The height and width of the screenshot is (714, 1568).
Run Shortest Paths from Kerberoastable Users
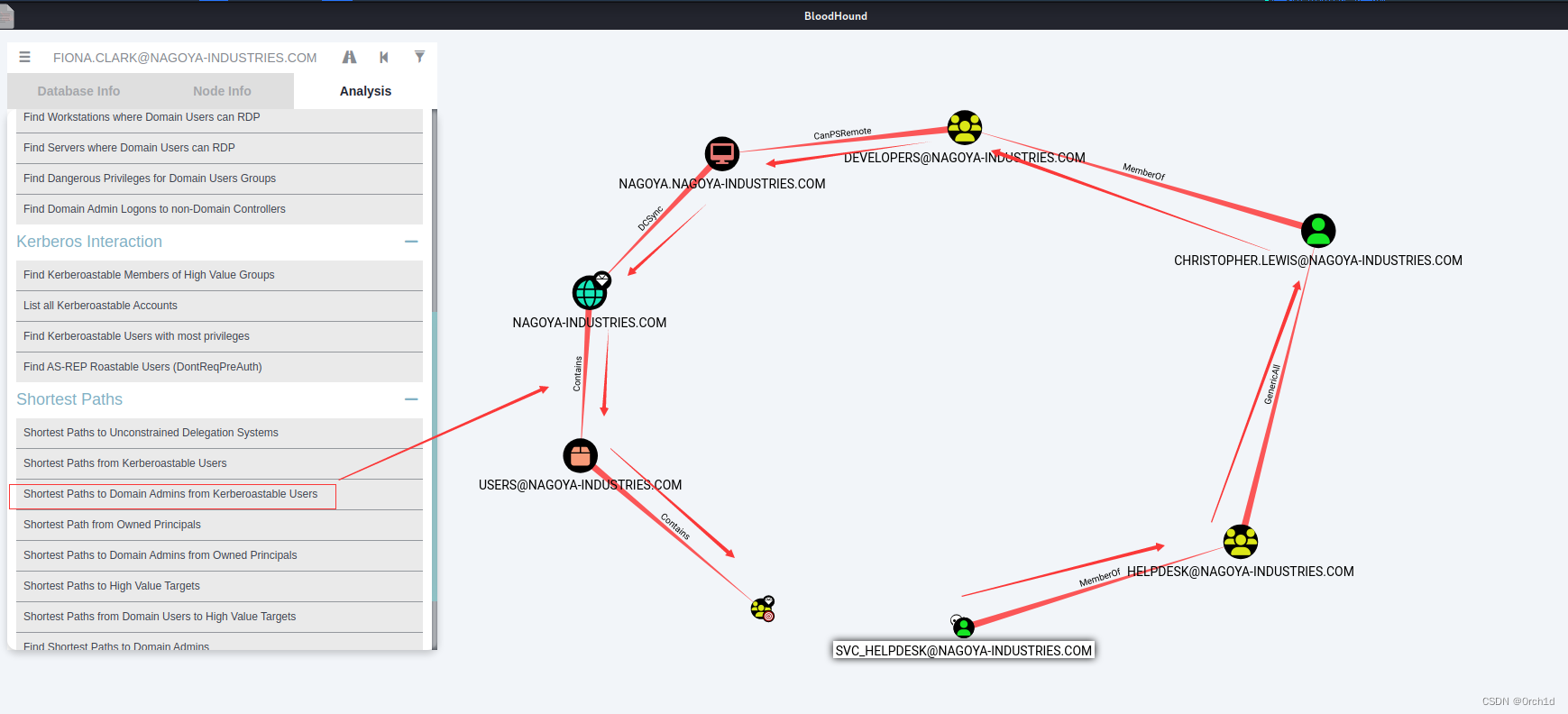(219, 463)
